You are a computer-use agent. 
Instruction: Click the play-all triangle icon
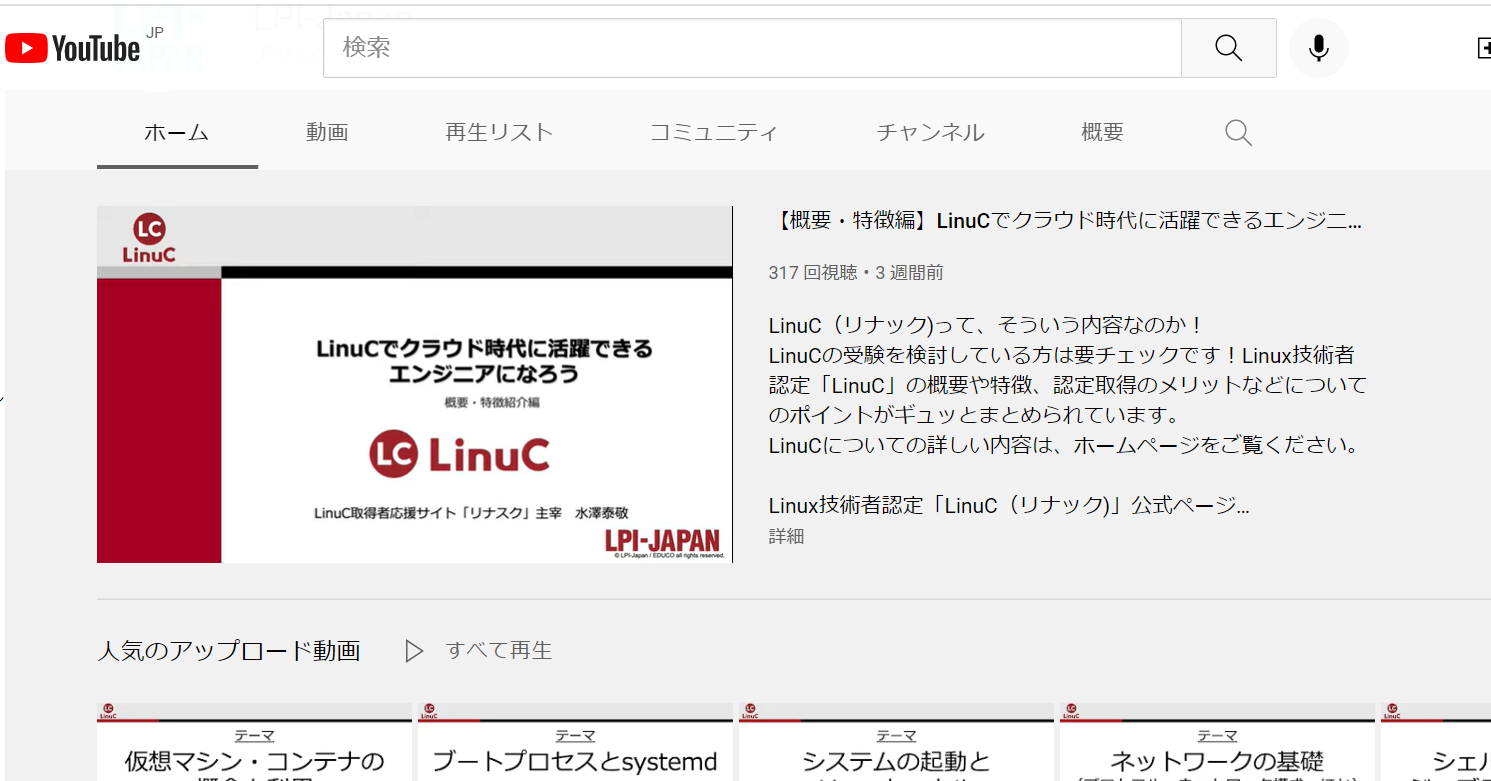[414, 651]
